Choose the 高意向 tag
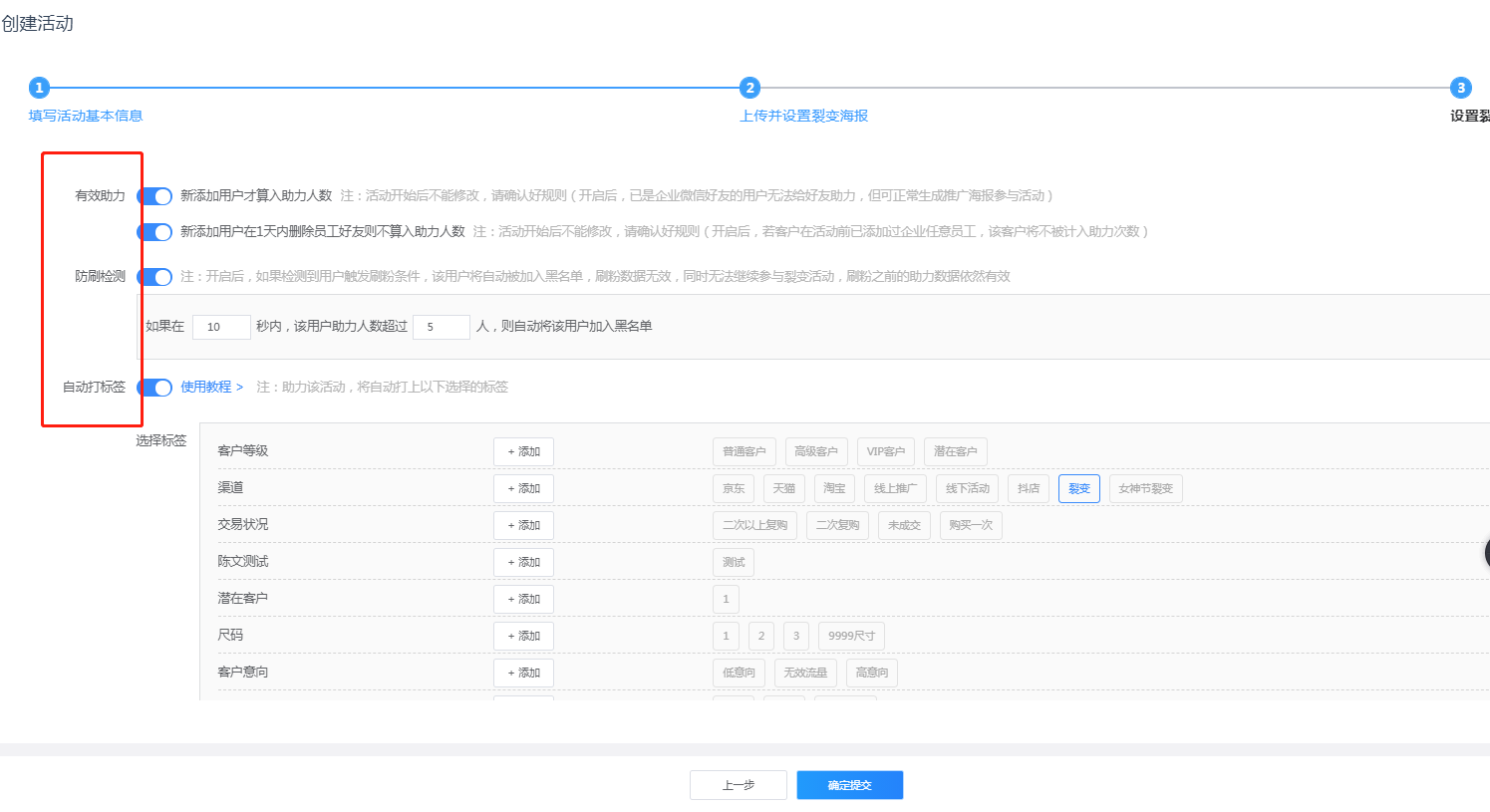The width and height of the screenshot is (1490, 812). tap(871, 674)
